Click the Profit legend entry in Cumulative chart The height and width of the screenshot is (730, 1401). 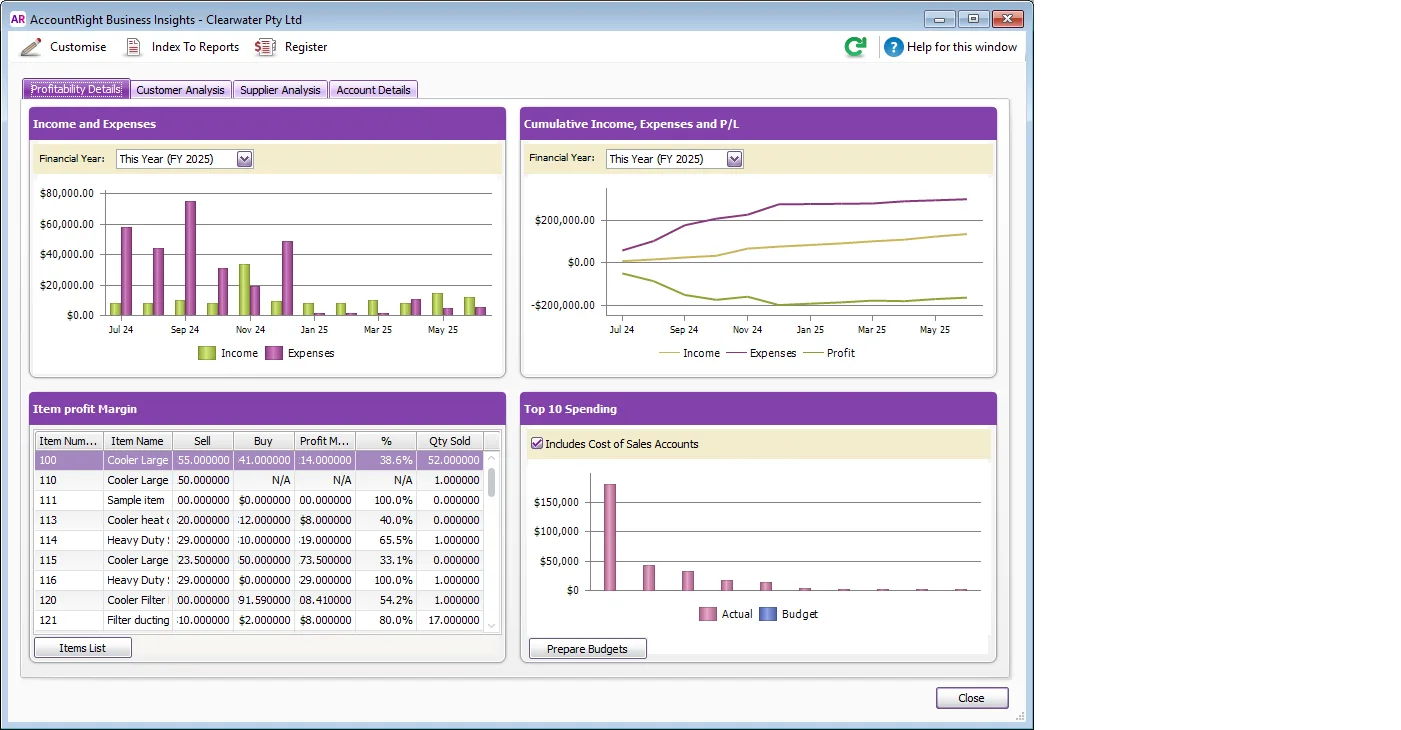point(829,353)
